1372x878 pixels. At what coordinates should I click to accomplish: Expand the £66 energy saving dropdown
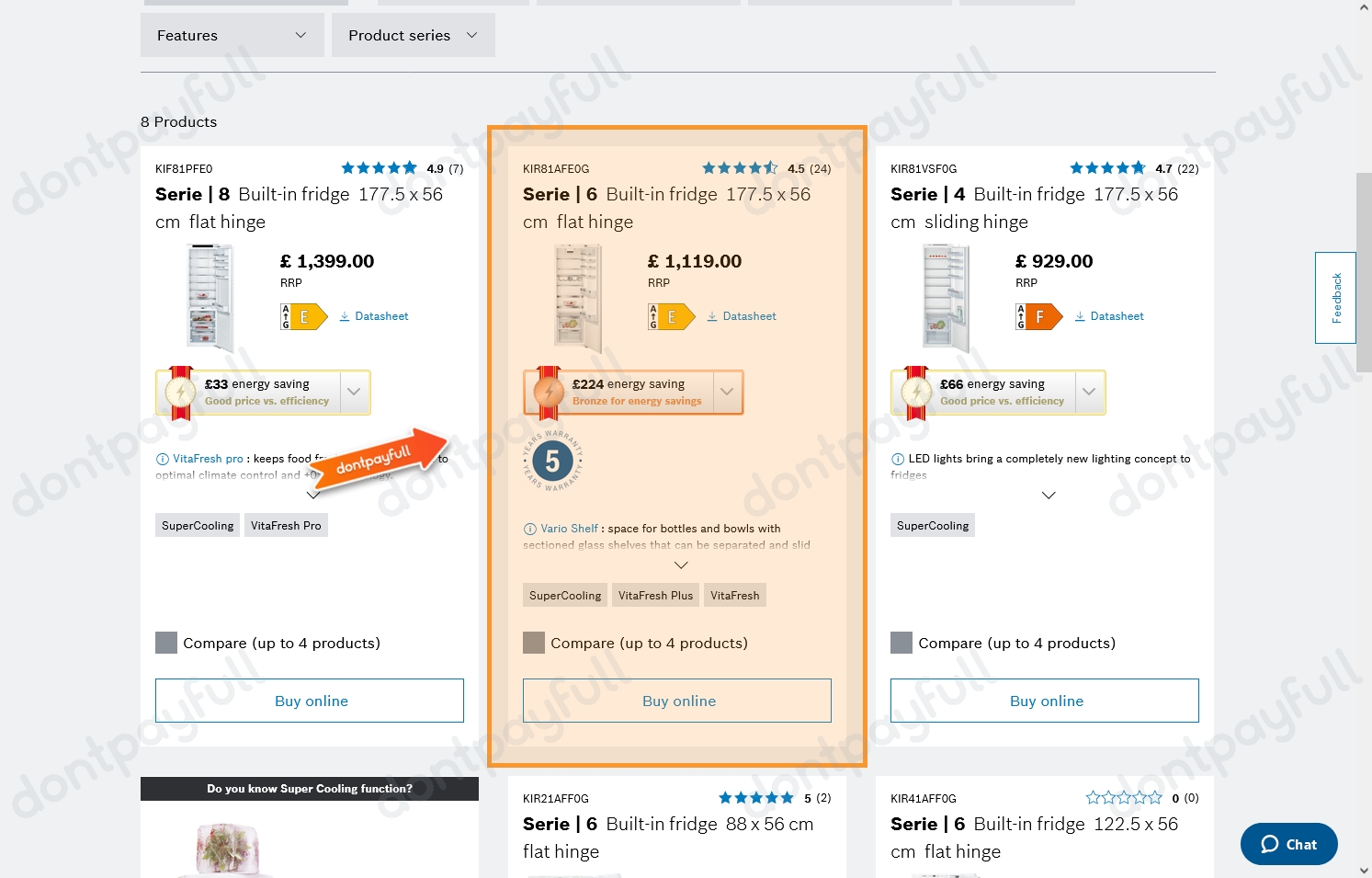point(1090,393)
